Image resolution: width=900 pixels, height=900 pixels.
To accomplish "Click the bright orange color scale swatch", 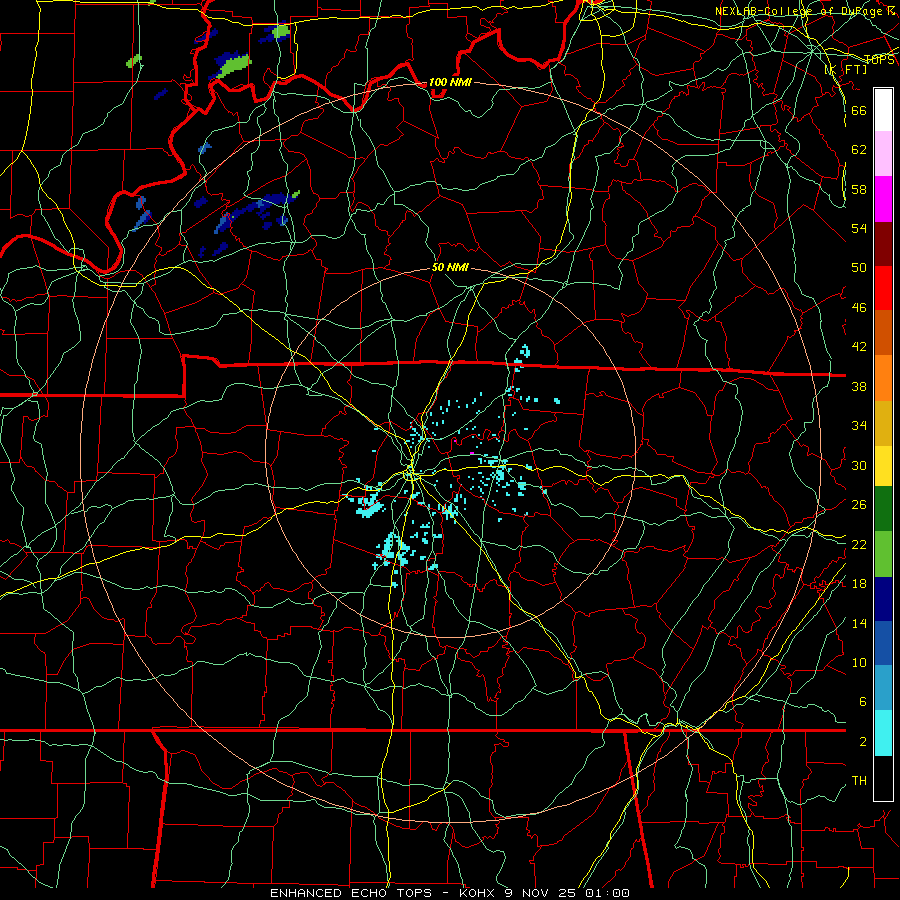I will click(x=883, y=378).
